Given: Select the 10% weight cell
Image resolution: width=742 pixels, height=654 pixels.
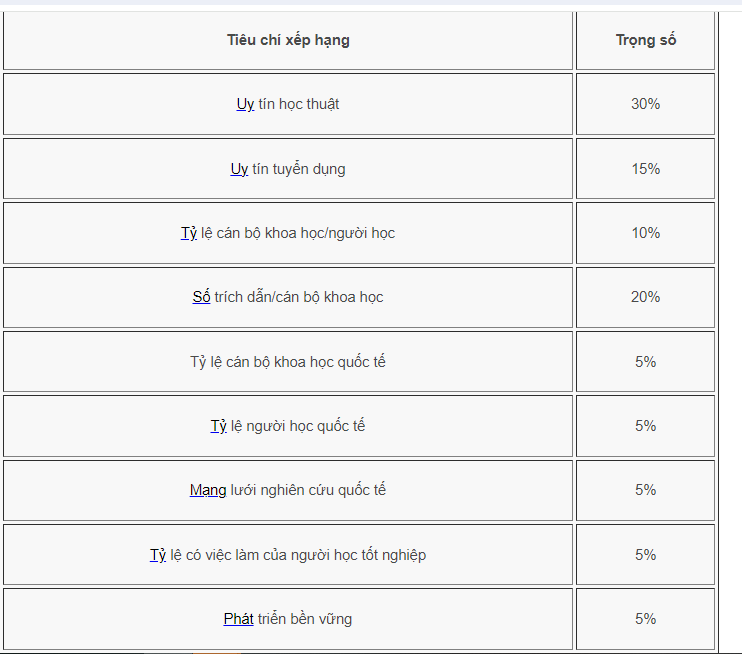Looking at the screenshot, I should [x=645, y=233].
